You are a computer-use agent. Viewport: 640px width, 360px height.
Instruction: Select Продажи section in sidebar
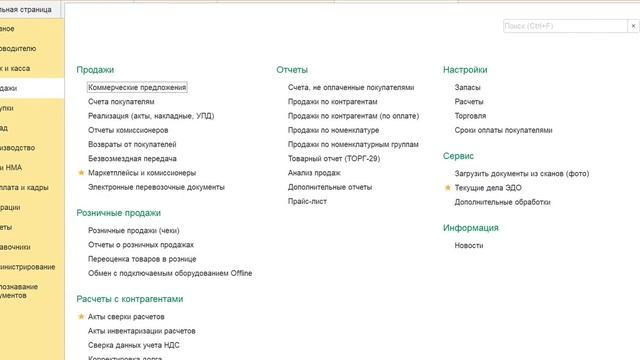coord(32,88)
